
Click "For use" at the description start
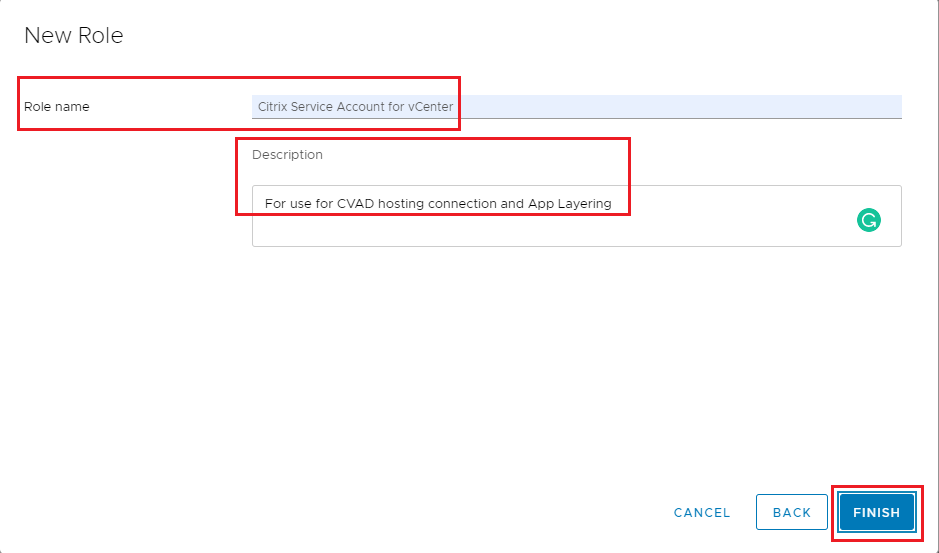287,204
